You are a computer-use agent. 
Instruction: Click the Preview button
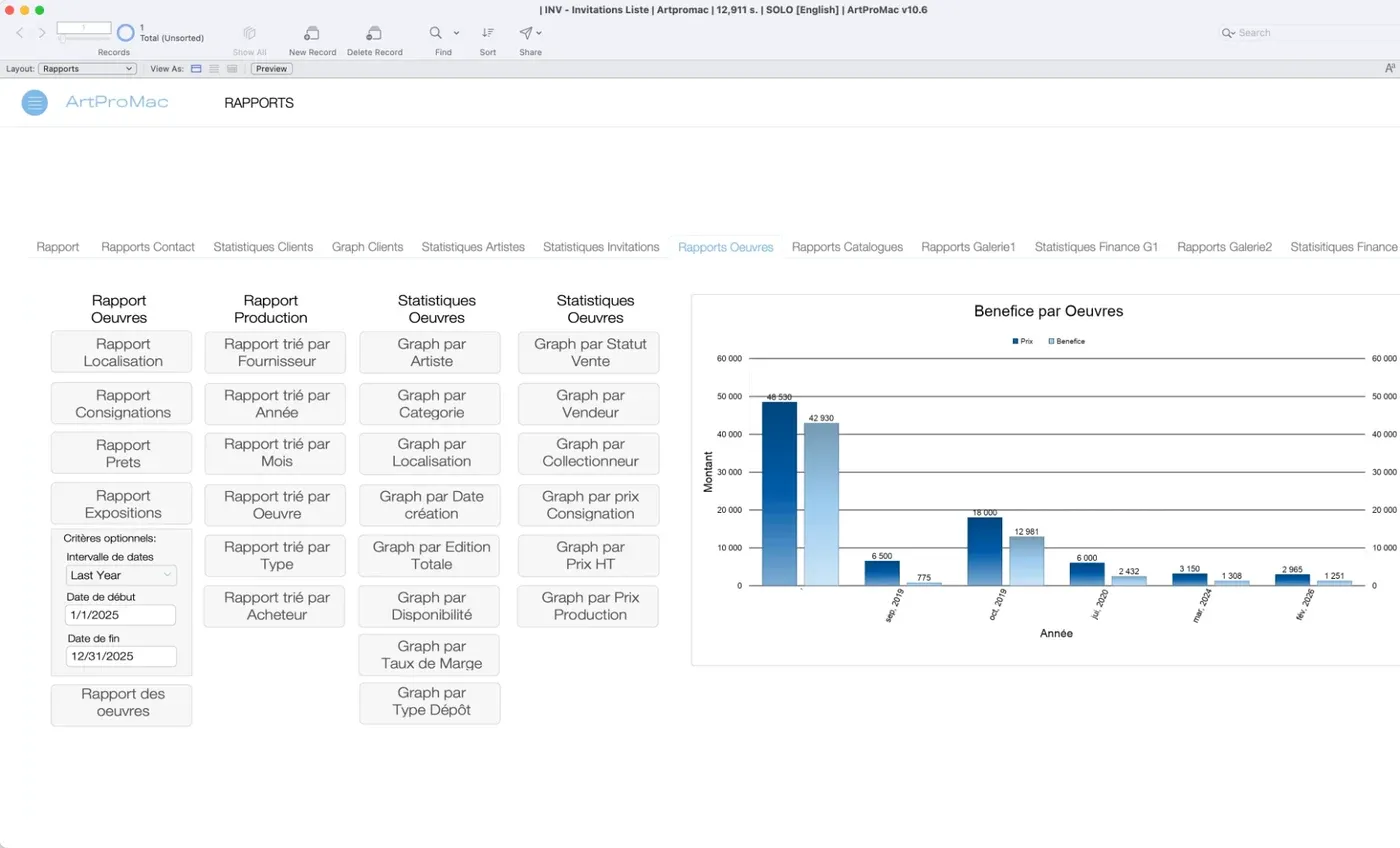pyautogui.click(x=271, y=69)
